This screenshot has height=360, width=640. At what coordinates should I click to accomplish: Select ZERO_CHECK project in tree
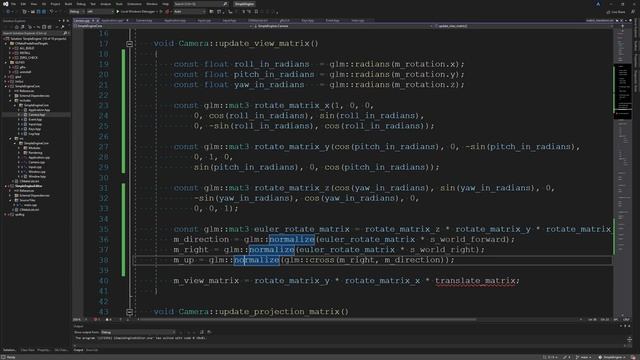29,58
